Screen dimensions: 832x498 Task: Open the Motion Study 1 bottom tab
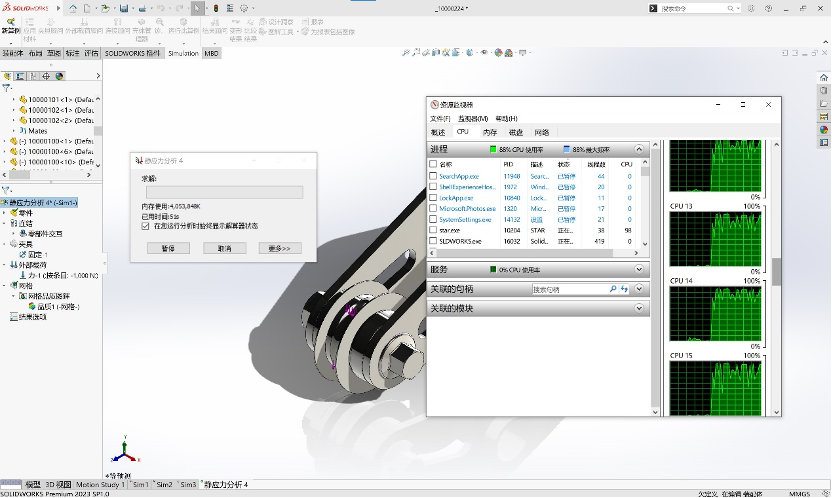(x=100, y=484)
